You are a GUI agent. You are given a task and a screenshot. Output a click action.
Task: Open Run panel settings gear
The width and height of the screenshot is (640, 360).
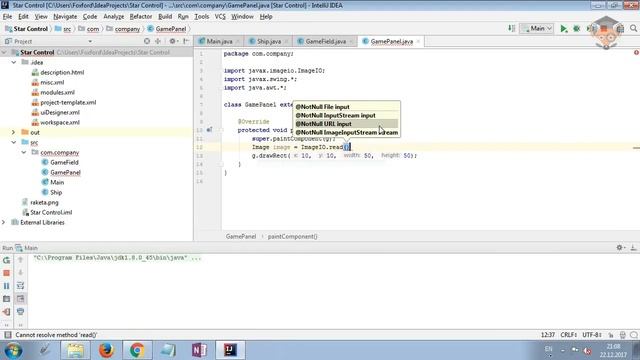(620, 247)
